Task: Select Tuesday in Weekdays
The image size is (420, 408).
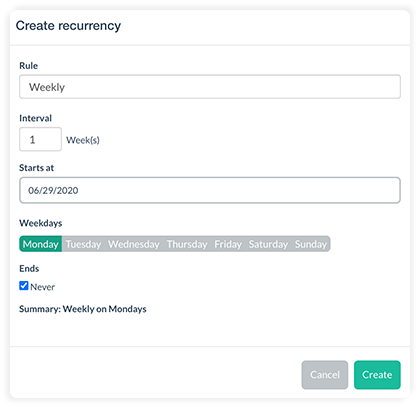Action: coord(83,244)
